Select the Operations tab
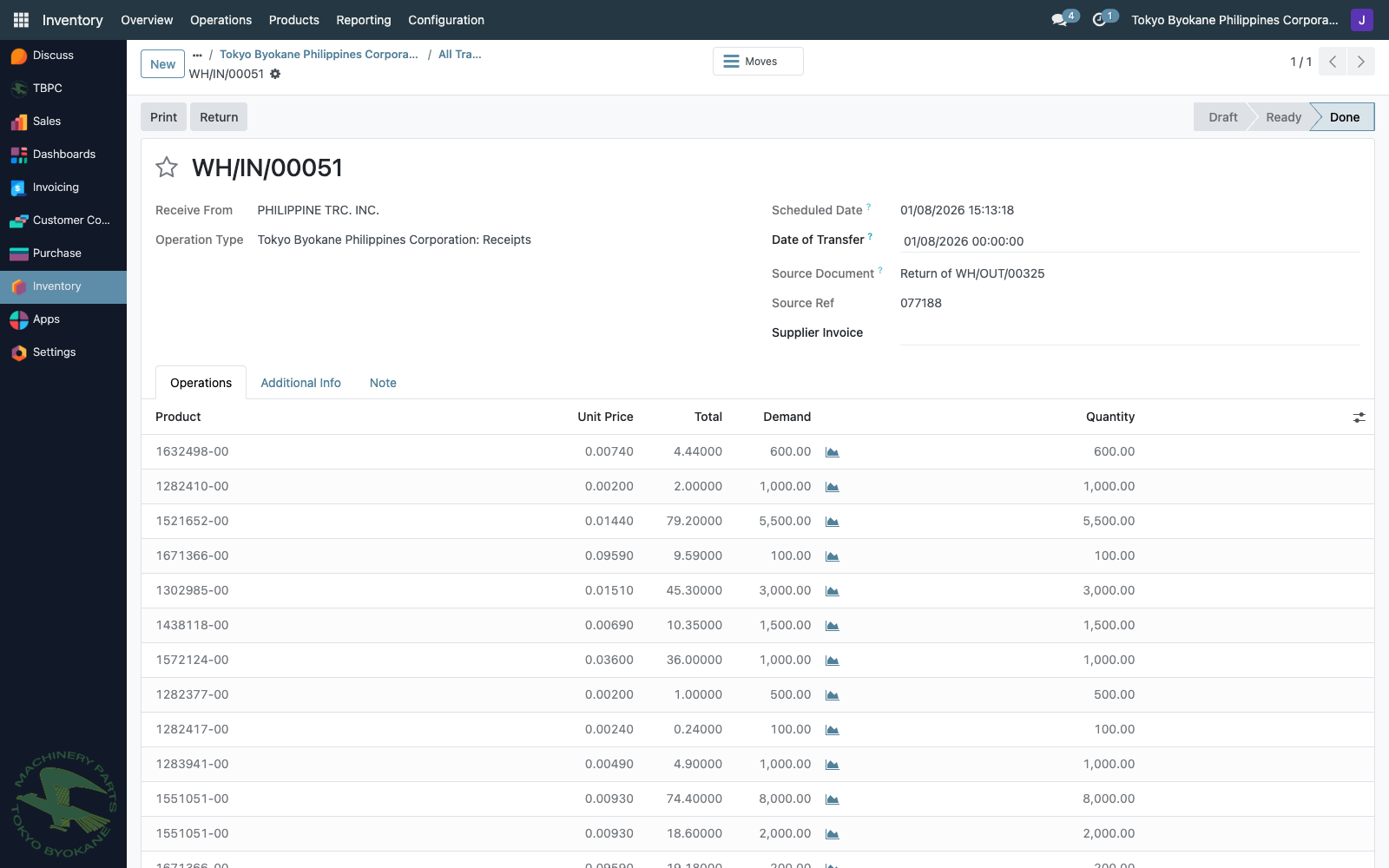Screen dimensions: 1389x868 pyautogui.click(x=201, y=383)
